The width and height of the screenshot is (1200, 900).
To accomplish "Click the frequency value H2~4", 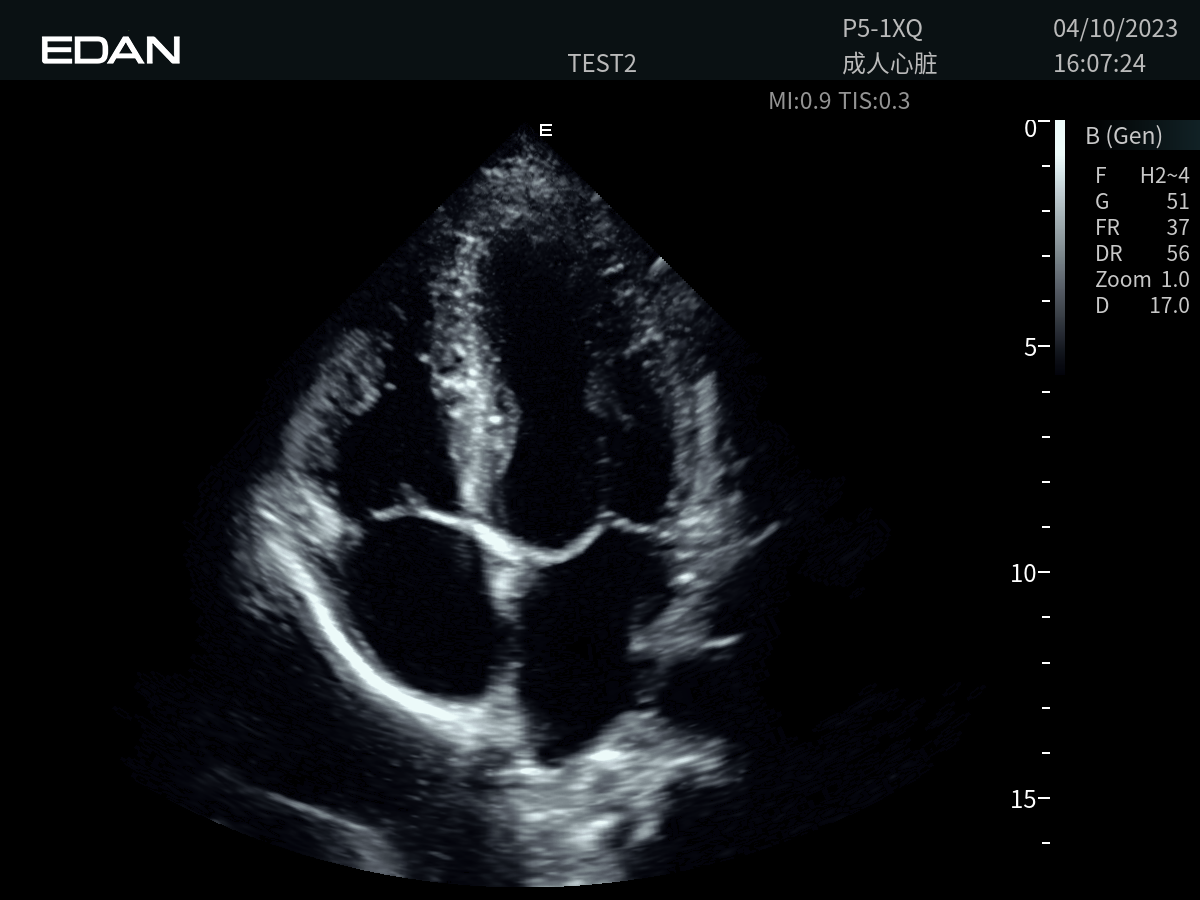I will coord(1164,176).
